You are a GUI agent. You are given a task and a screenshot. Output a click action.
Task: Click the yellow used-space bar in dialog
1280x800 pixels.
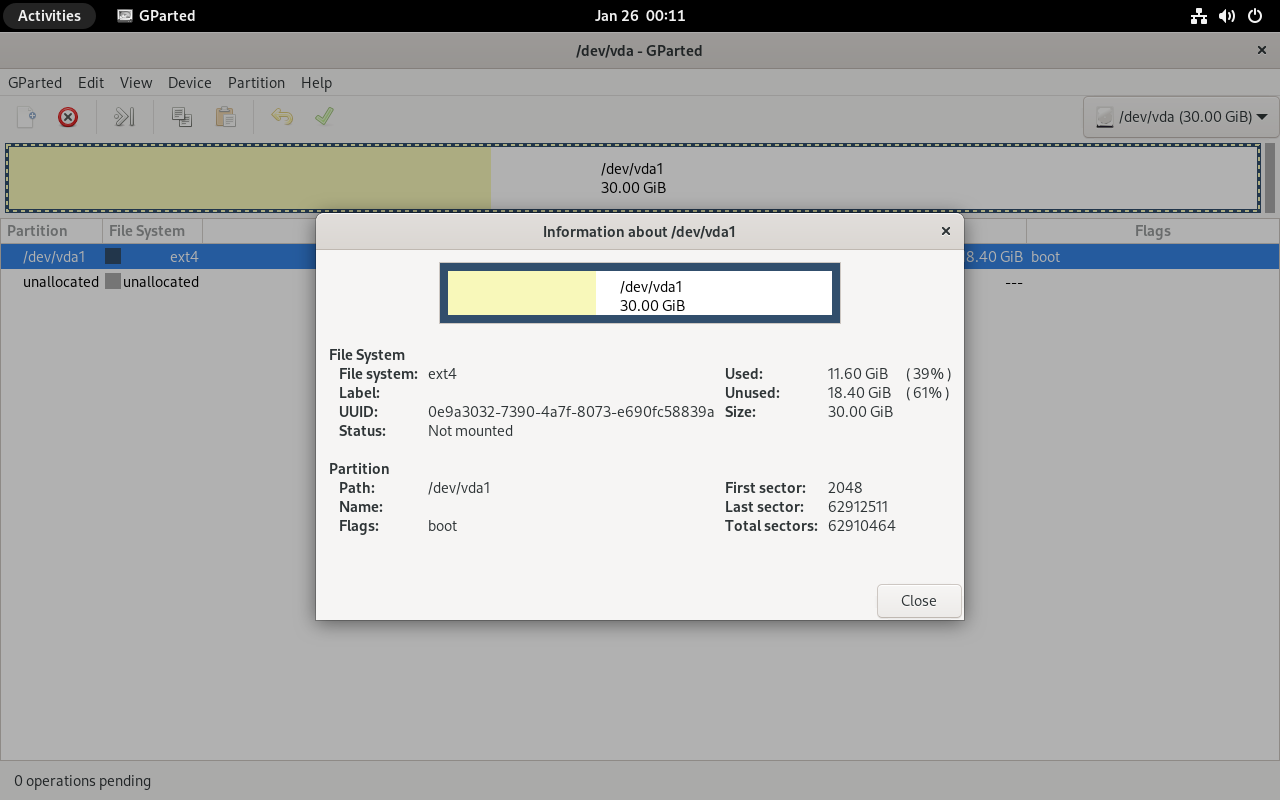[521, 293]
